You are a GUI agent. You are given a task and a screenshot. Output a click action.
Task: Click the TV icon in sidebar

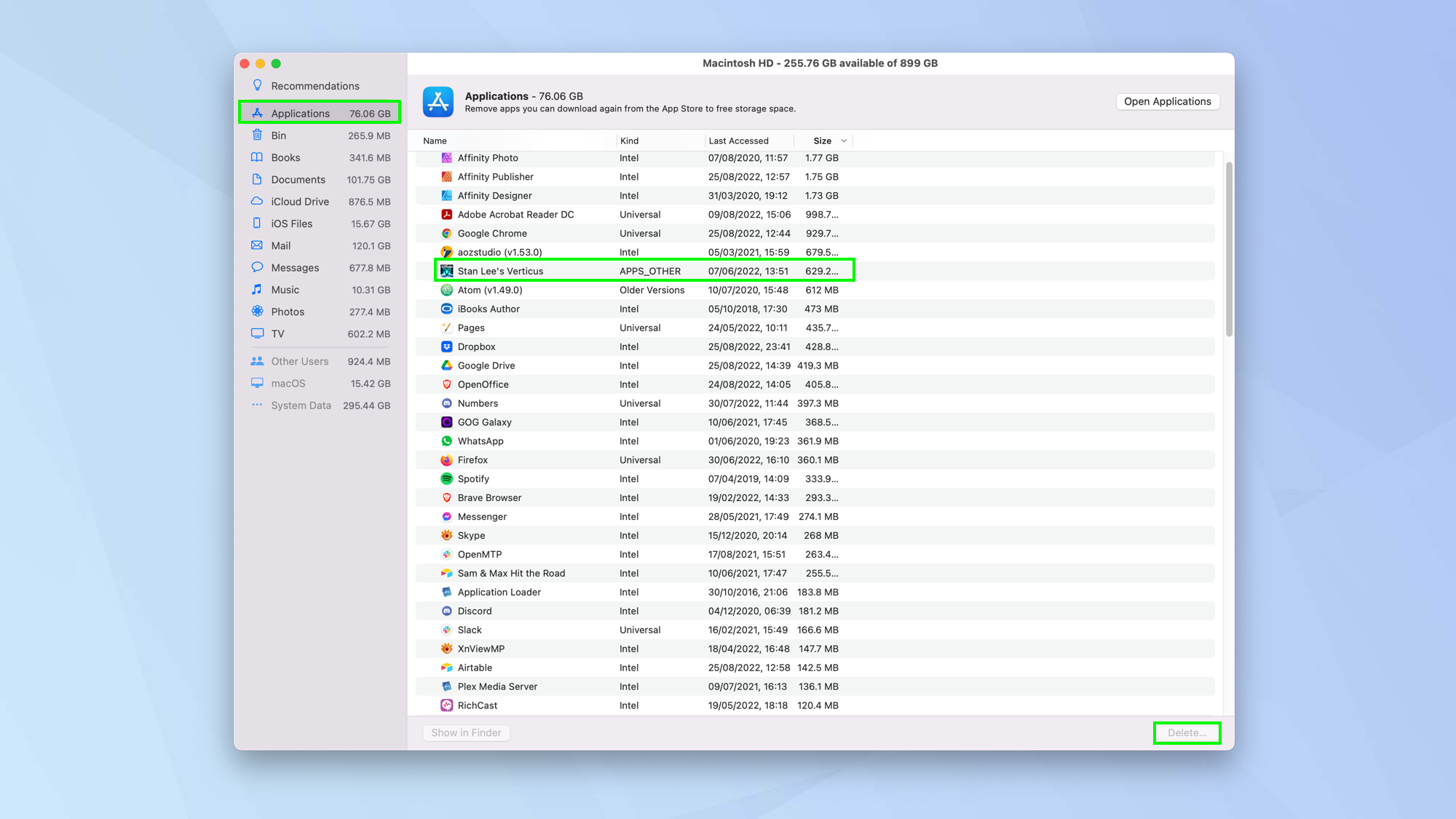257,333
